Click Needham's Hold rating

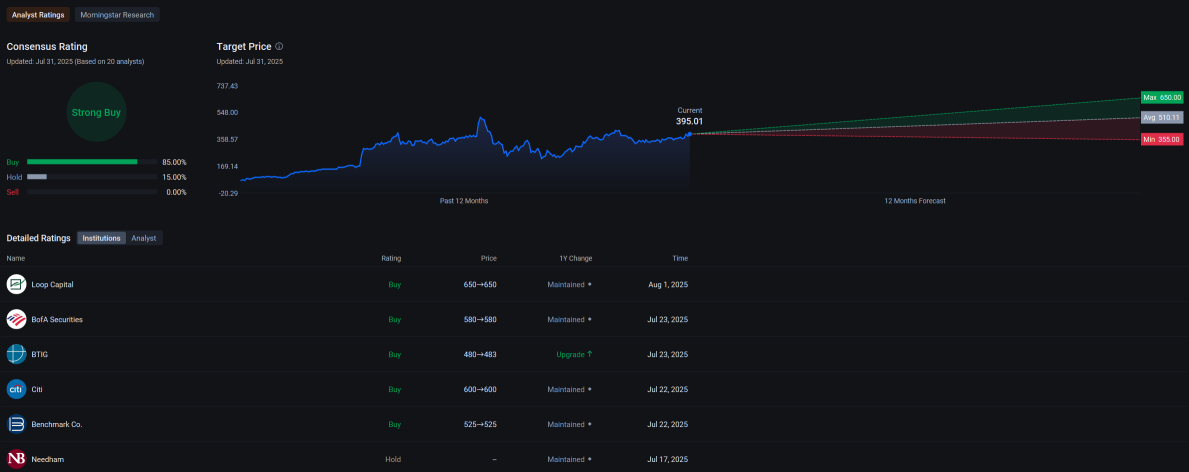point(393,459)
